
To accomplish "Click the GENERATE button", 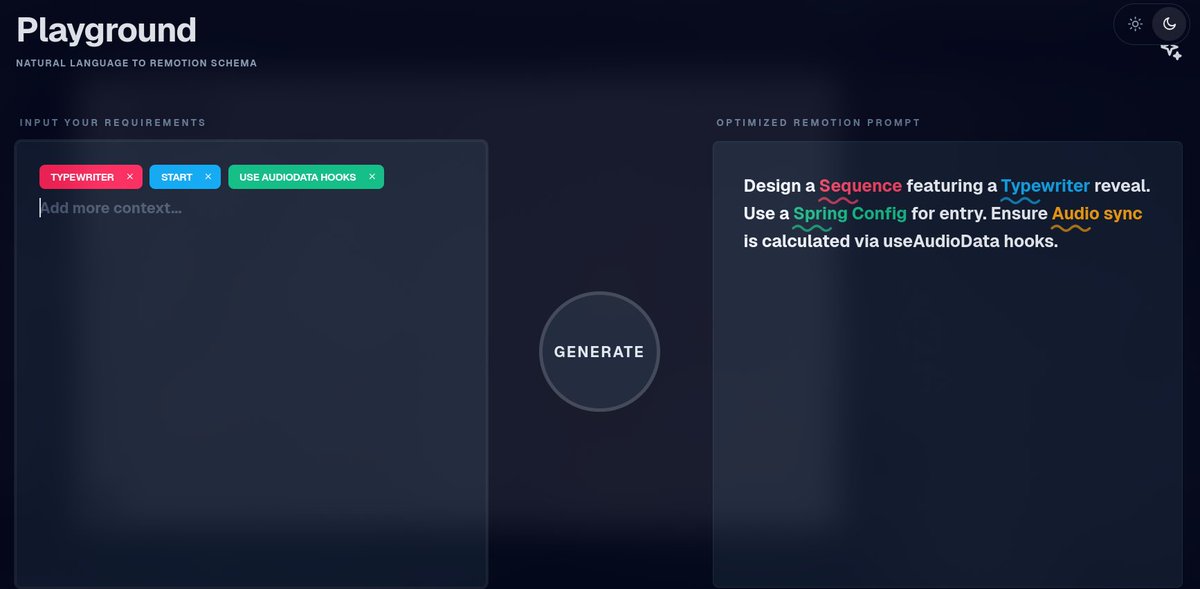I will click(x=599, y=351).
